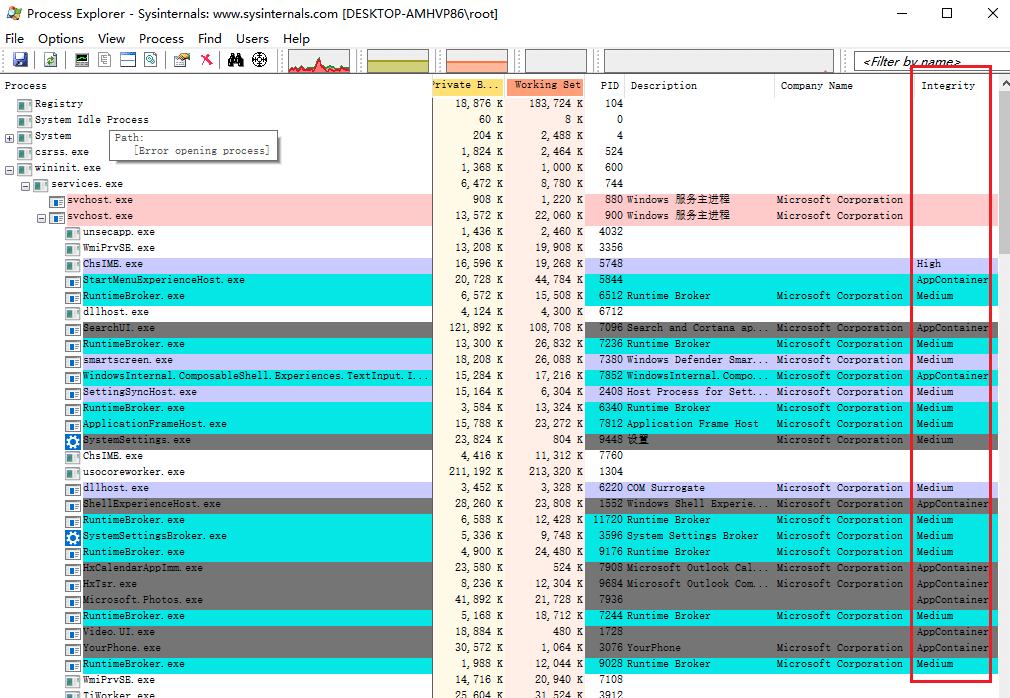This screenshot has height=698, width=1010.
Task: Click the red X Kill Process icon
Action: tap(206, 60)
